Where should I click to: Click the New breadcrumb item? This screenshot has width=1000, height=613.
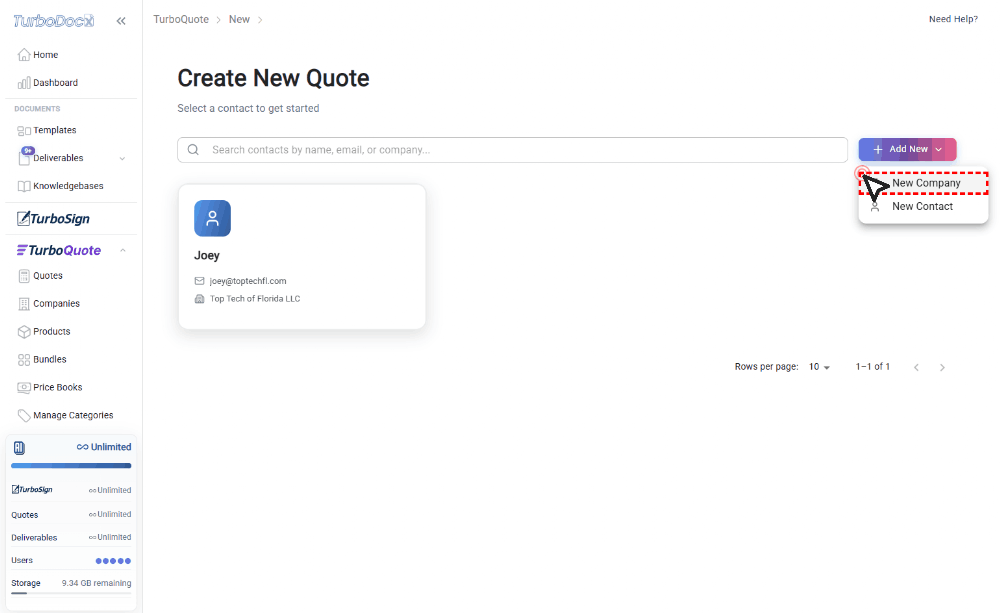coord(239,20)
